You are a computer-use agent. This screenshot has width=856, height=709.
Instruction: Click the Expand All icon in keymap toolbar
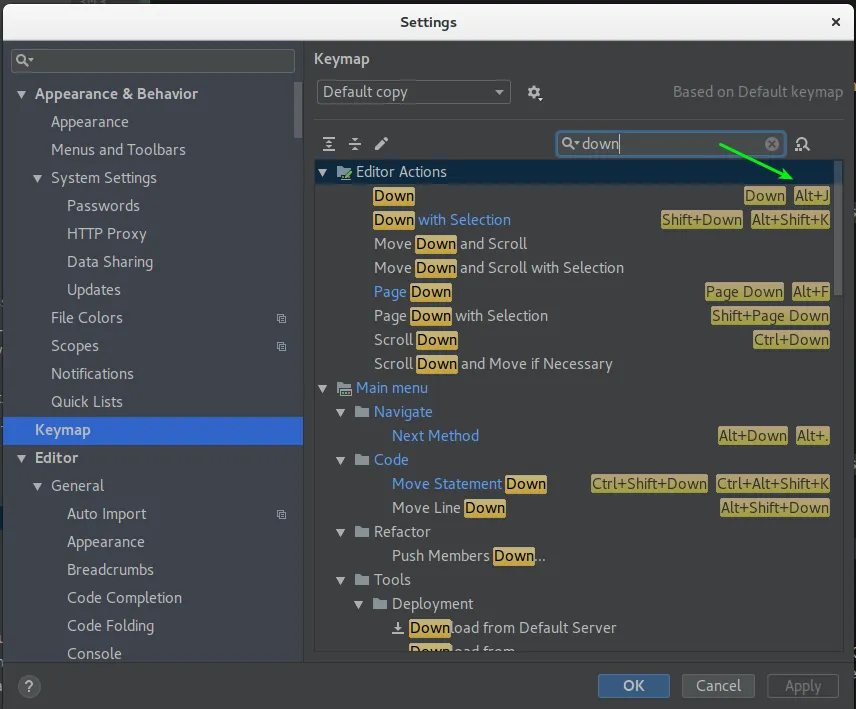329,144
